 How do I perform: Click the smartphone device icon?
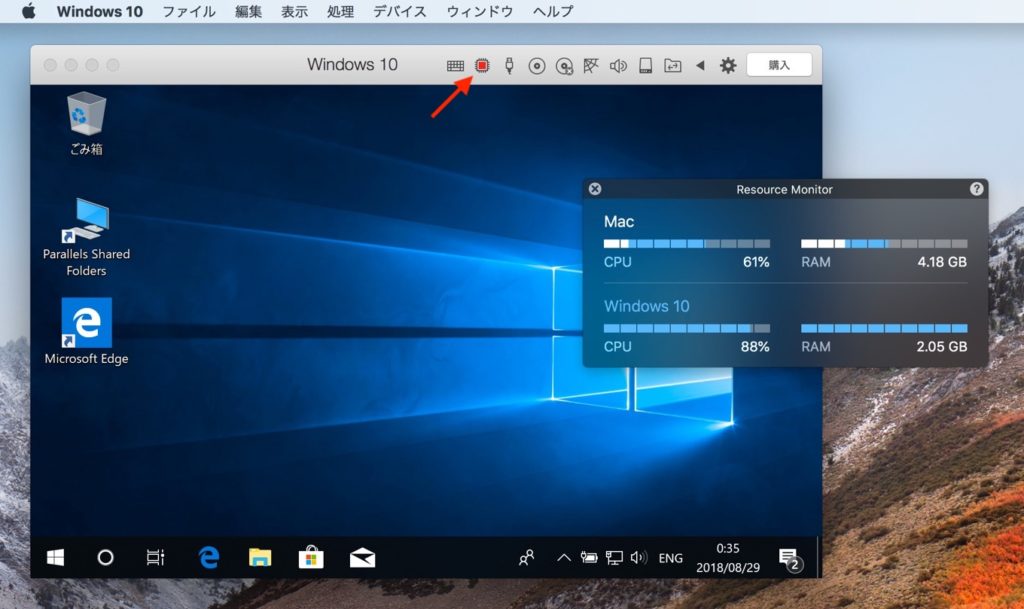[x=645, y=64]
